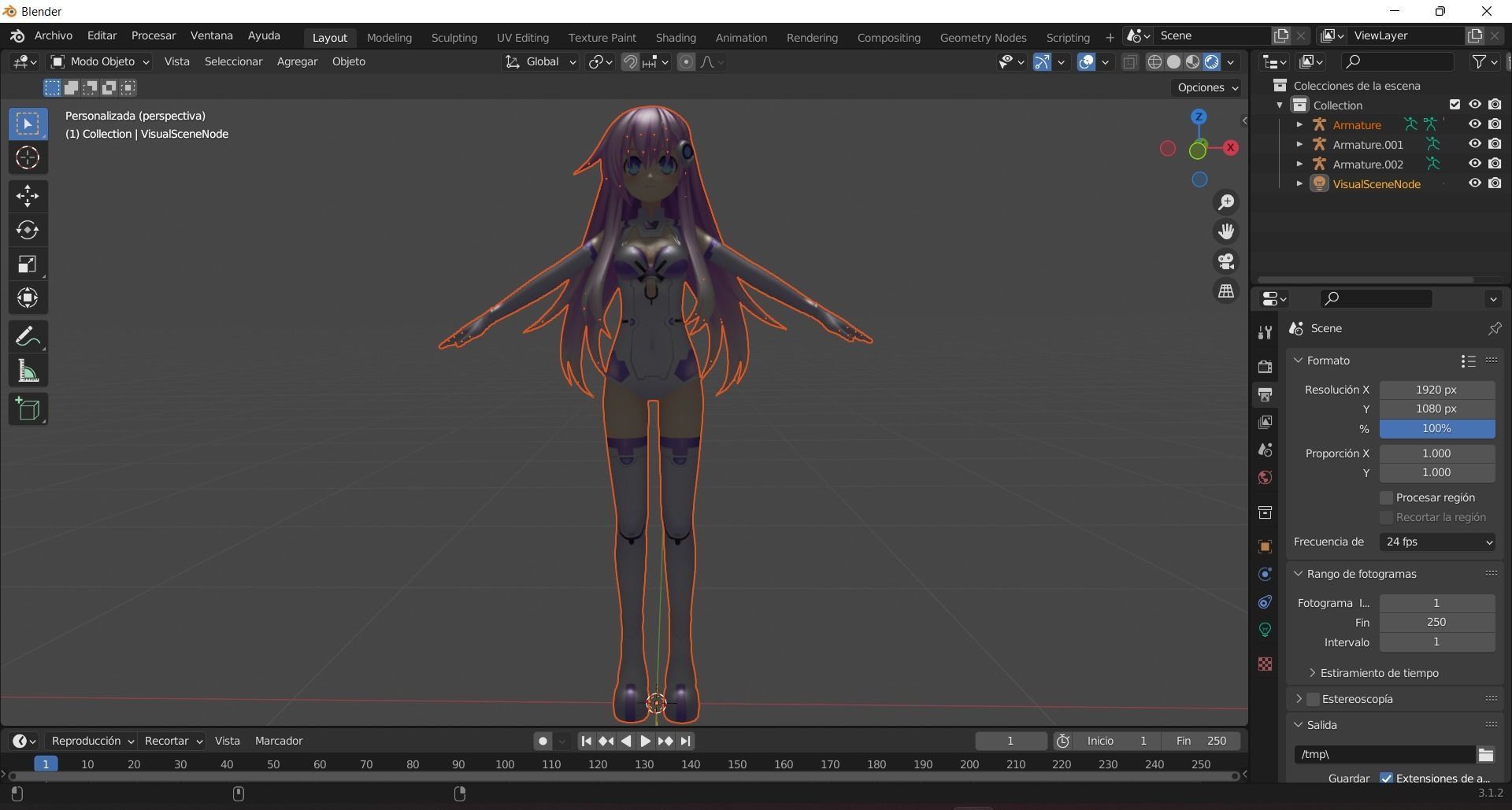Hide Armature.002 with its eye icon

[x=1475, y=164]
